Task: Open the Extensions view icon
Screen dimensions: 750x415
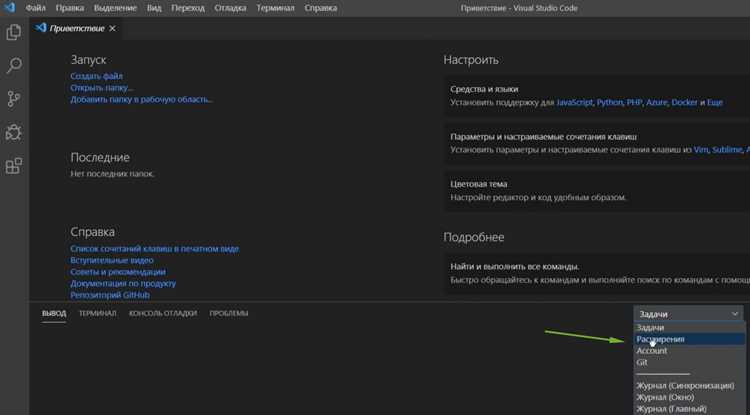Action: 13,166
